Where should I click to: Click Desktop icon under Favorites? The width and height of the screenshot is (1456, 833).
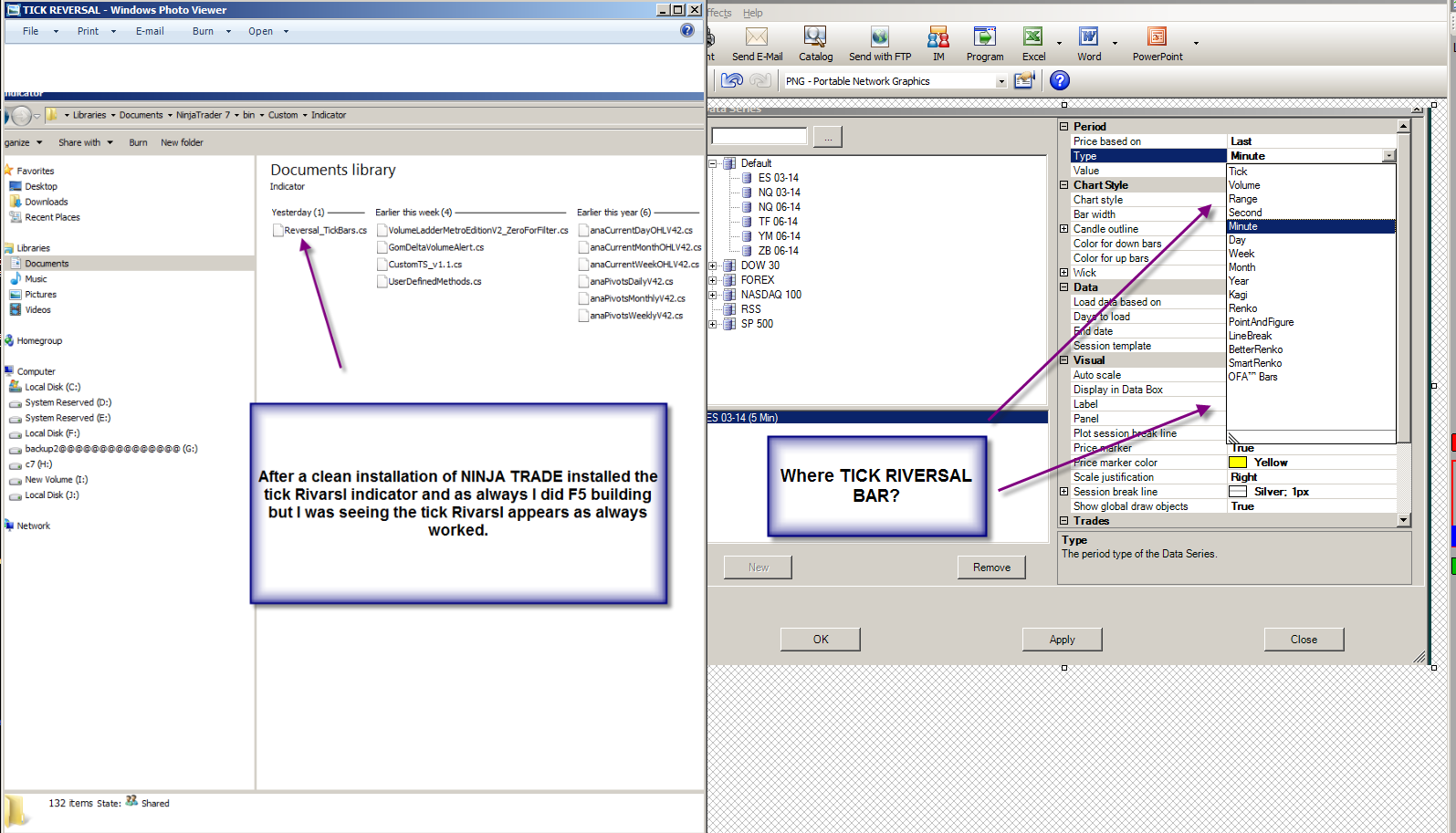coord(16,186)
